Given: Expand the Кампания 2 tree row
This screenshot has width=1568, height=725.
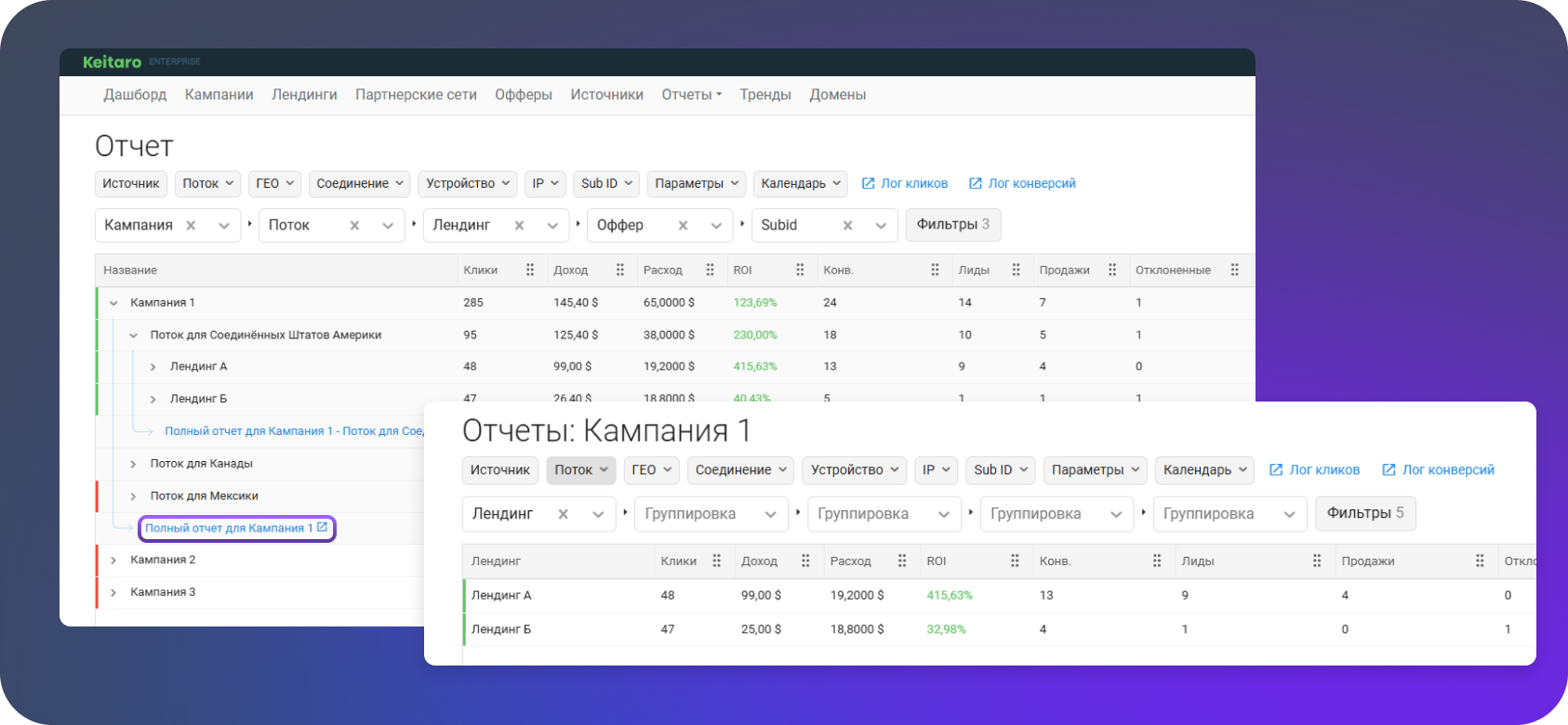Looking at the screenshot, I should pyautogui.click(x=113, y=560).
